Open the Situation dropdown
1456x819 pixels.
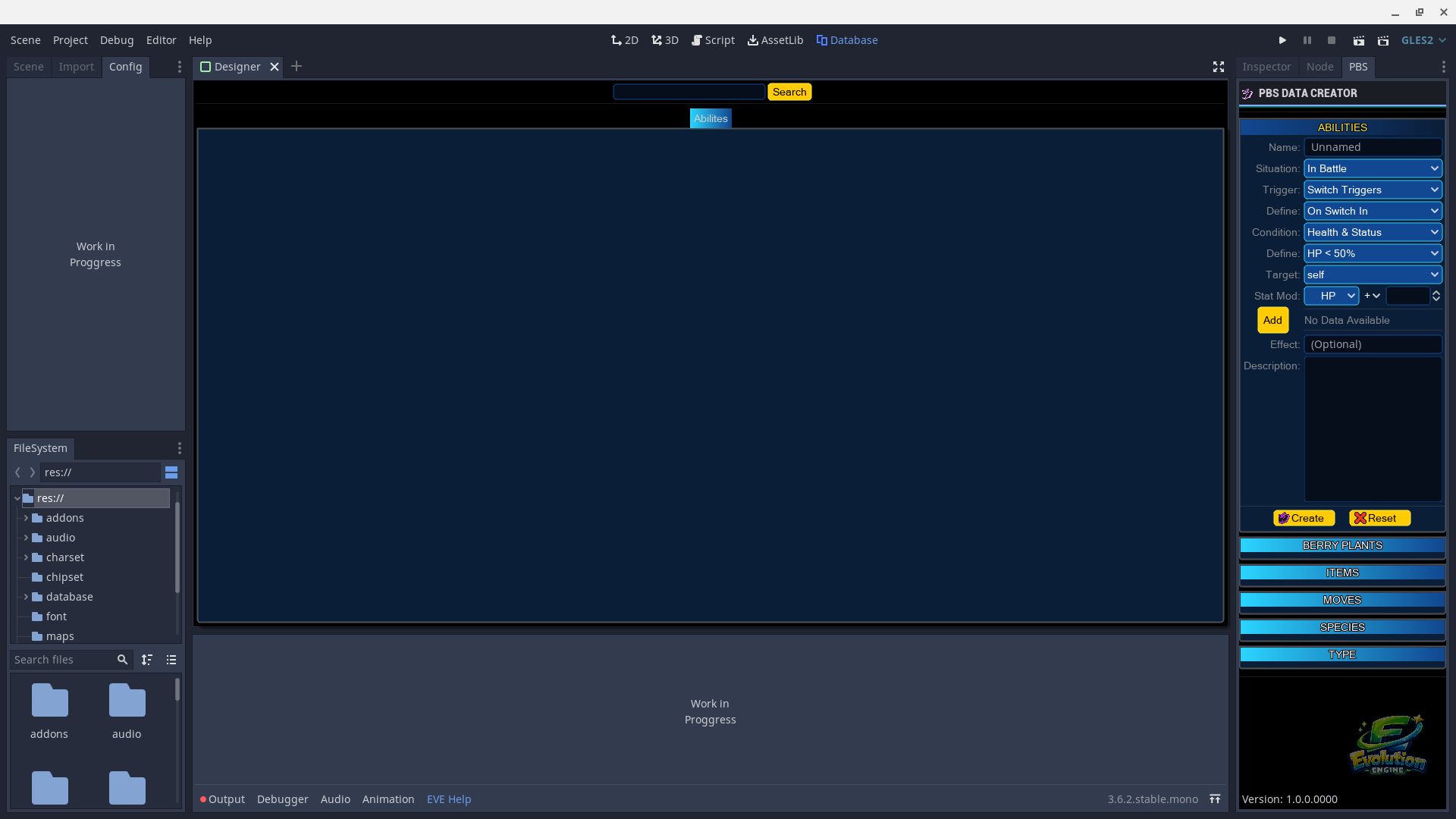(x=1372, y=168)
